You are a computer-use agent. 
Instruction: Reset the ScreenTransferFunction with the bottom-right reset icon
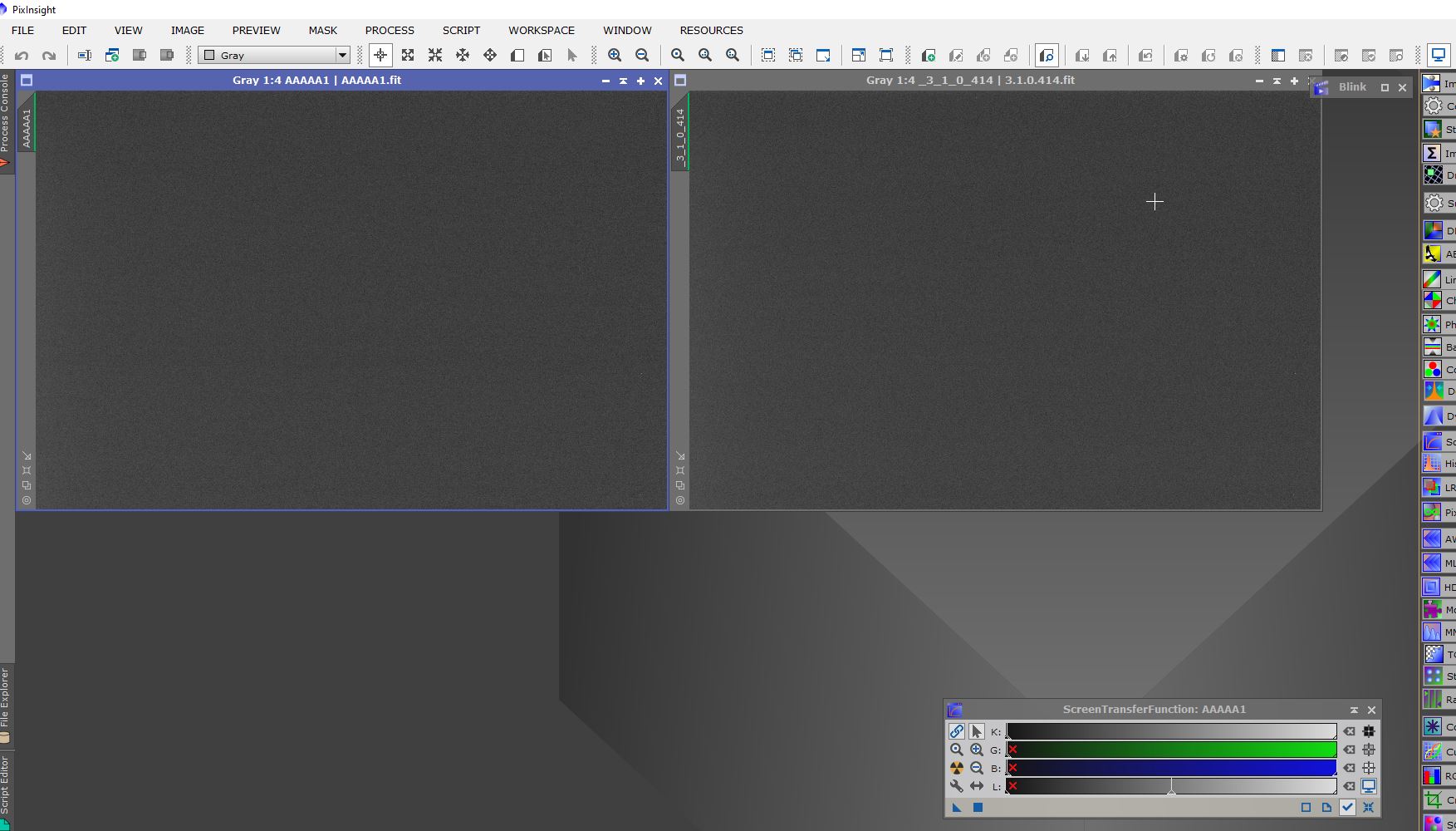coord(1368,807)
